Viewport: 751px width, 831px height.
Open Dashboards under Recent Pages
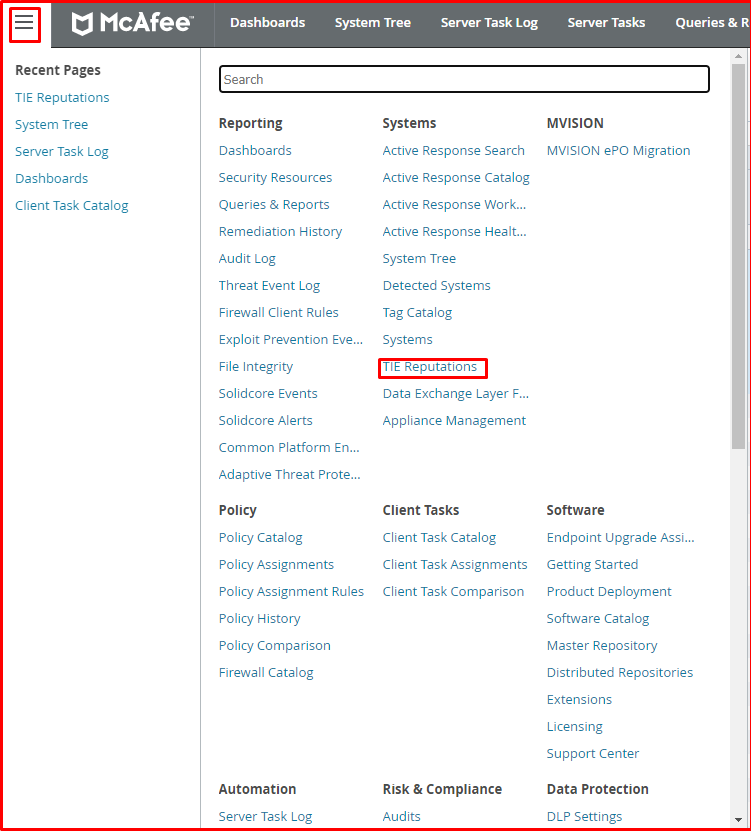(x=51, y=179)
